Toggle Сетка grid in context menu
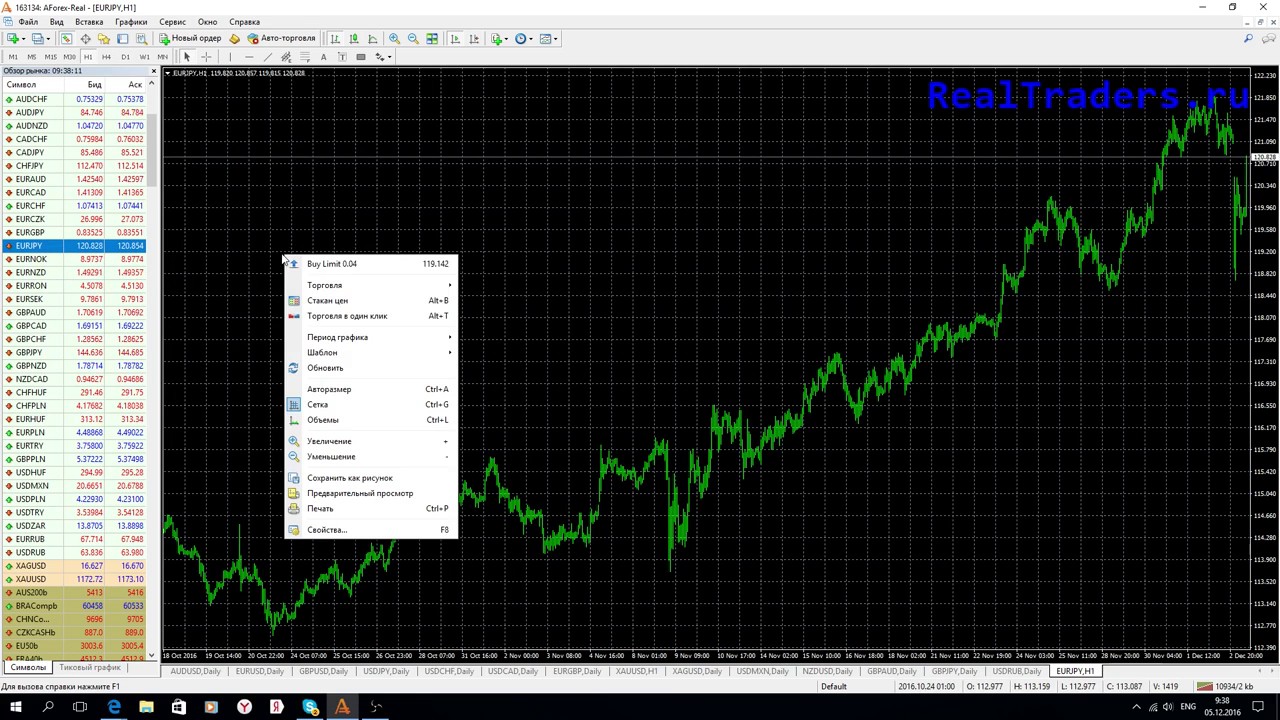 (370, 404)
